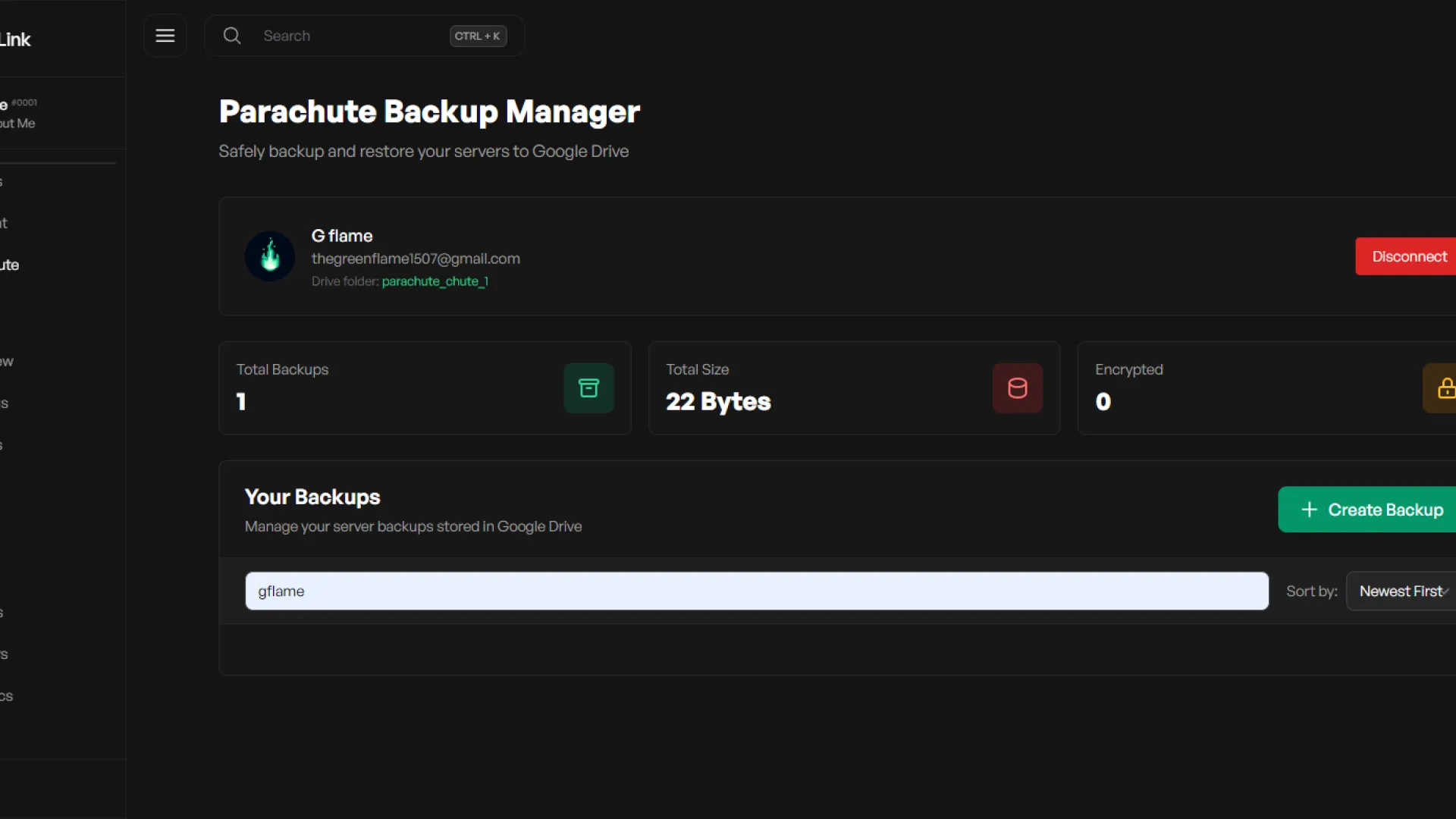Click the backup filter field containing gflame
Image resolution: width=1456 pixels, height=819 pixels.
[x=756, y=591]
